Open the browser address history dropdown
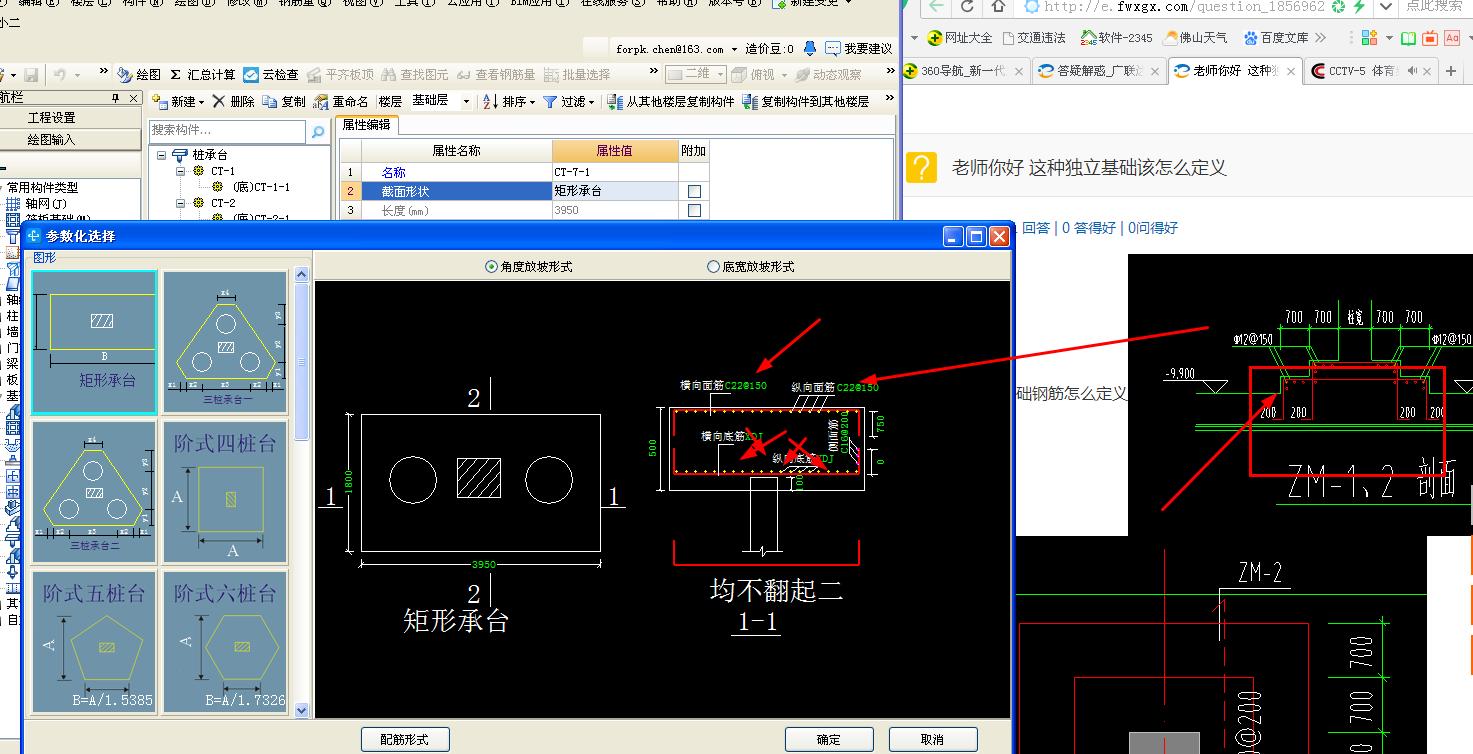 [1385, 7]
